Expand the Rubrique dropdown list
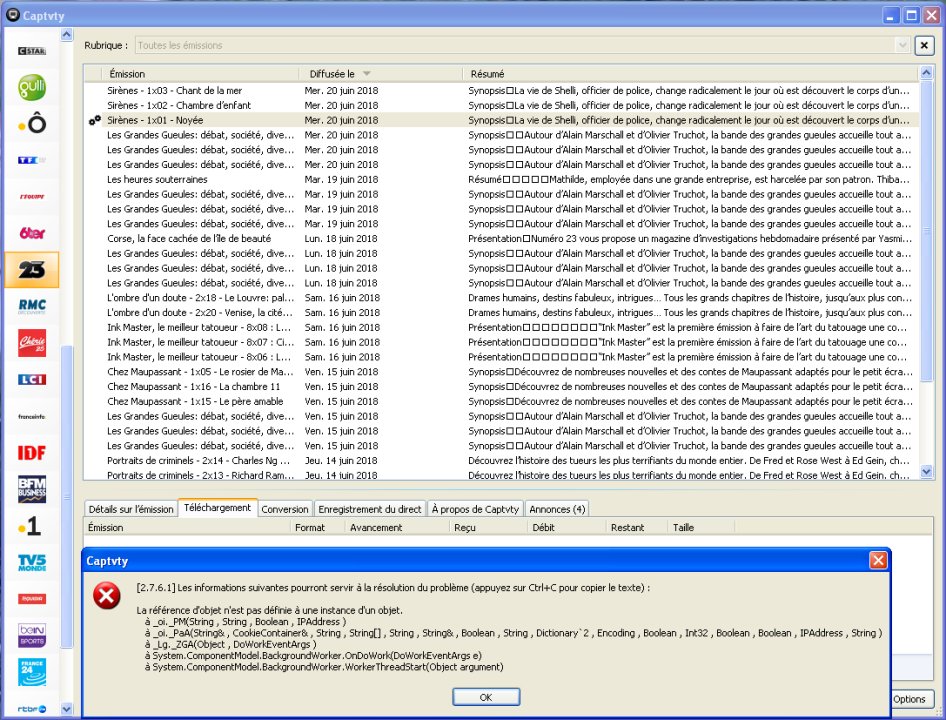 pos(902,45)
